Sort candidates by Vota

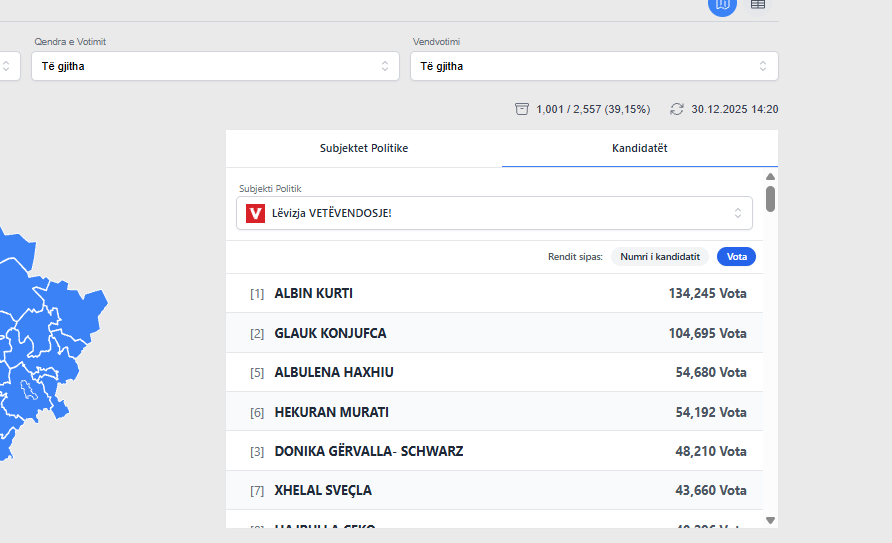[736, 257]
